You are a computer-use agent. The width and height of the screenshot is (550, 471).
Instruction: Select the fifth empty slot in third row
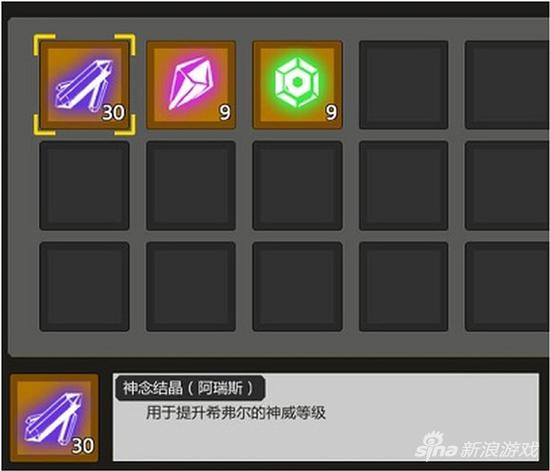click(x=508, y=287)
